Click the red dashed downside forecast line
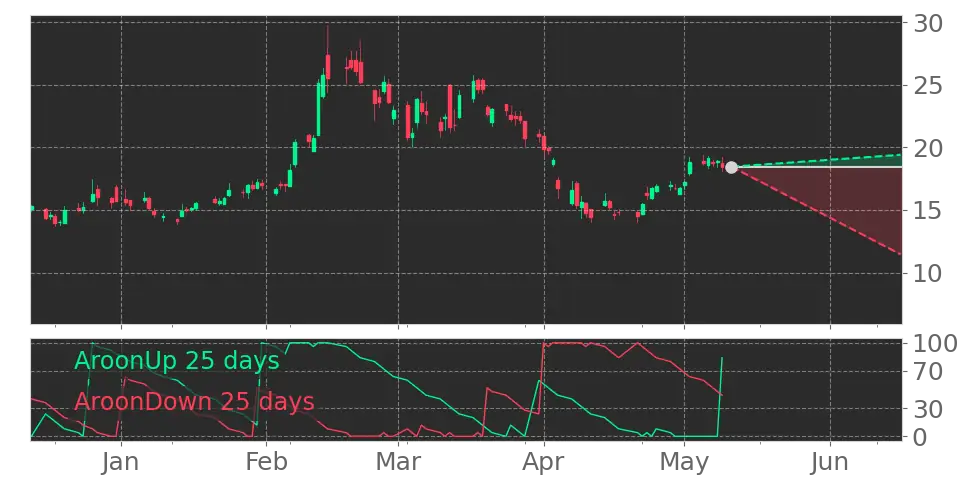Image resolution: width=972 pixels, height=486 pixels. point(818,211)
